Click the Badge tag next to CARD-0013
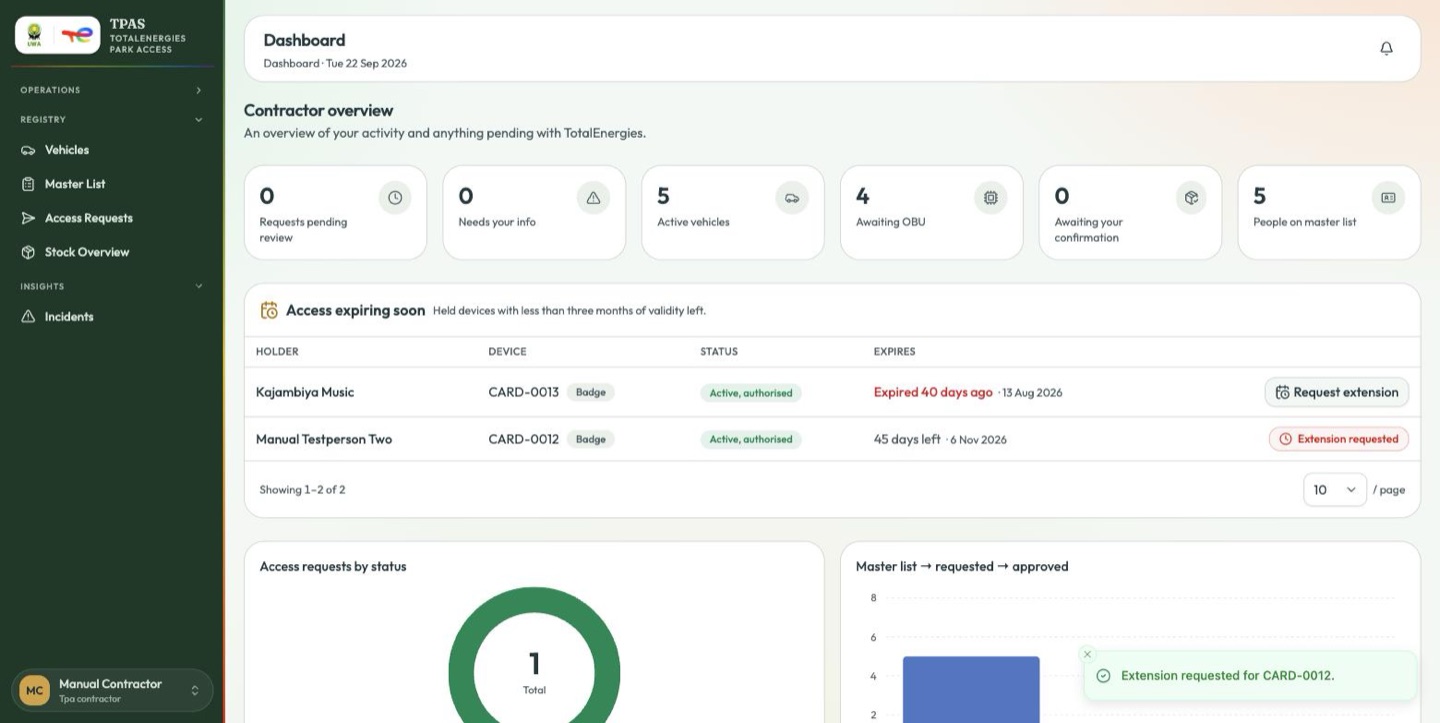The height and width of the screenshot is (723, 1440). (591, 392)
